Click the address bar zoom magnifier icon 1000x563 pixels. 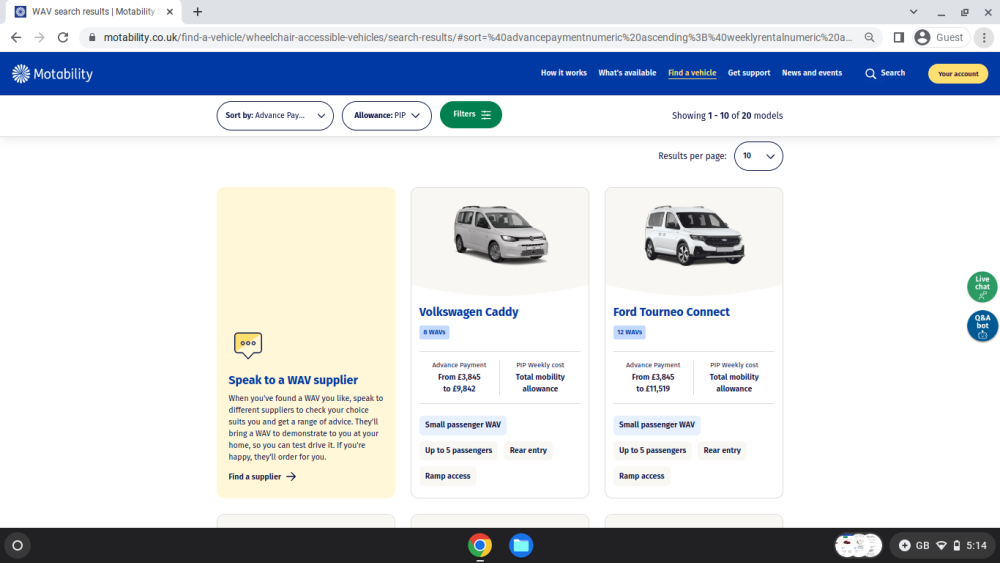869,38
